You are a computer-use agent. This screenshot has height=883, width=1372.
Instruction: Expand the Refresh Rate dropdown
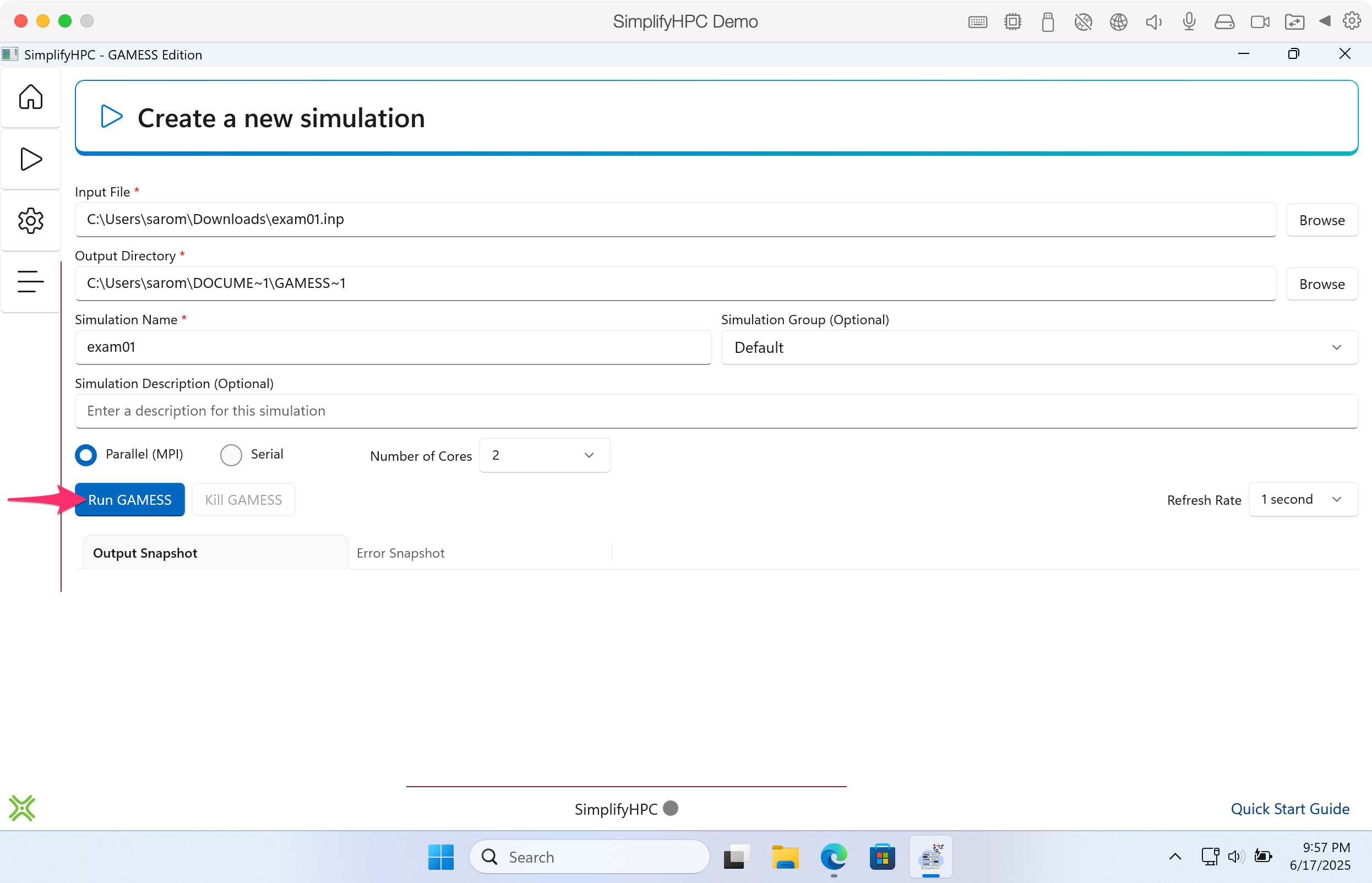click(x=1303, y=499)
